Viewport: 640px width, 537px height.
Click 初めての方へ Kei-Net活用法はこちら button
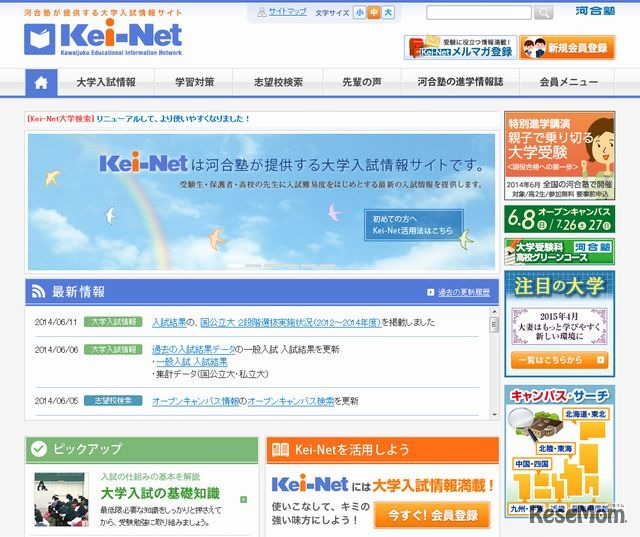click(413, 225)
